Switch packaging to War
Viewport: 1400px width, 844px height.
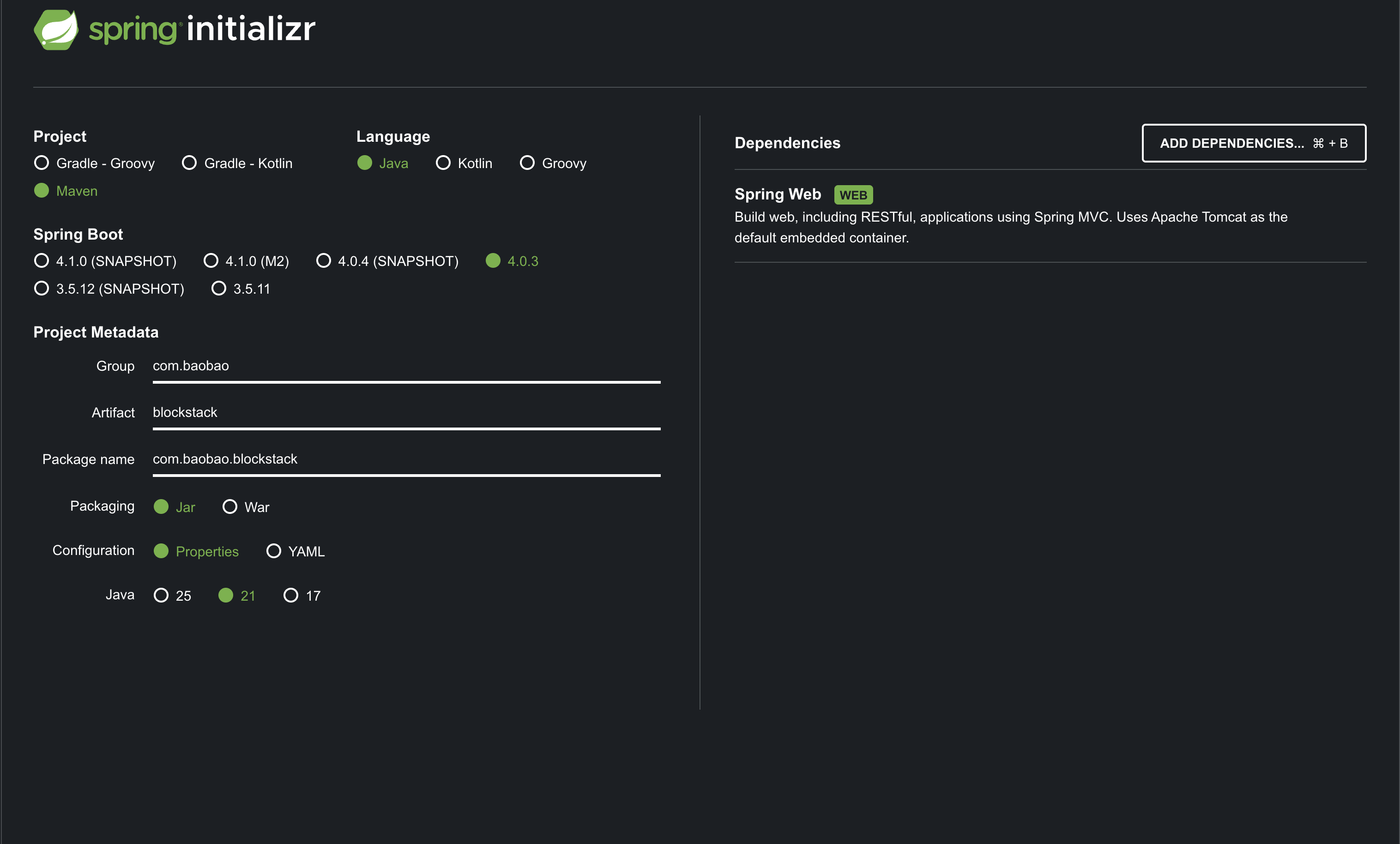click(246, 506)
